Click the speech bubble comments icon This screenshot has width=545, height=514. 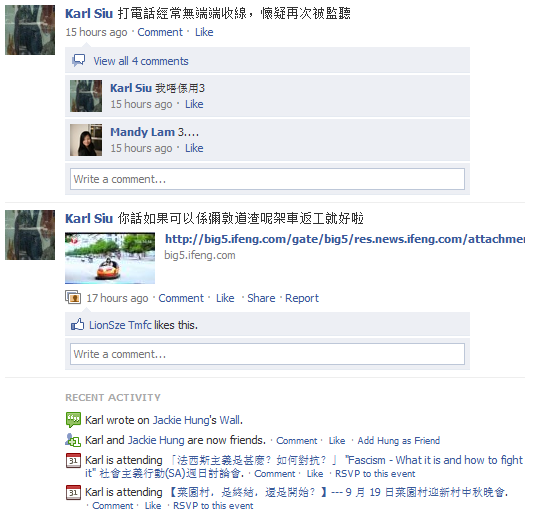(79, 60)
